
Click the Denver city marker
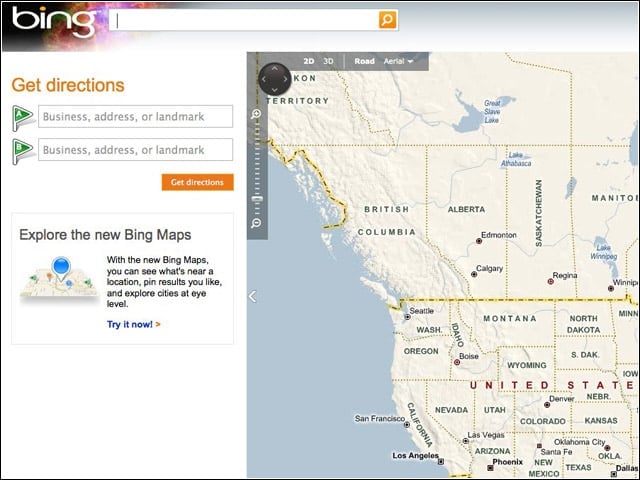(x=547, y=405)
